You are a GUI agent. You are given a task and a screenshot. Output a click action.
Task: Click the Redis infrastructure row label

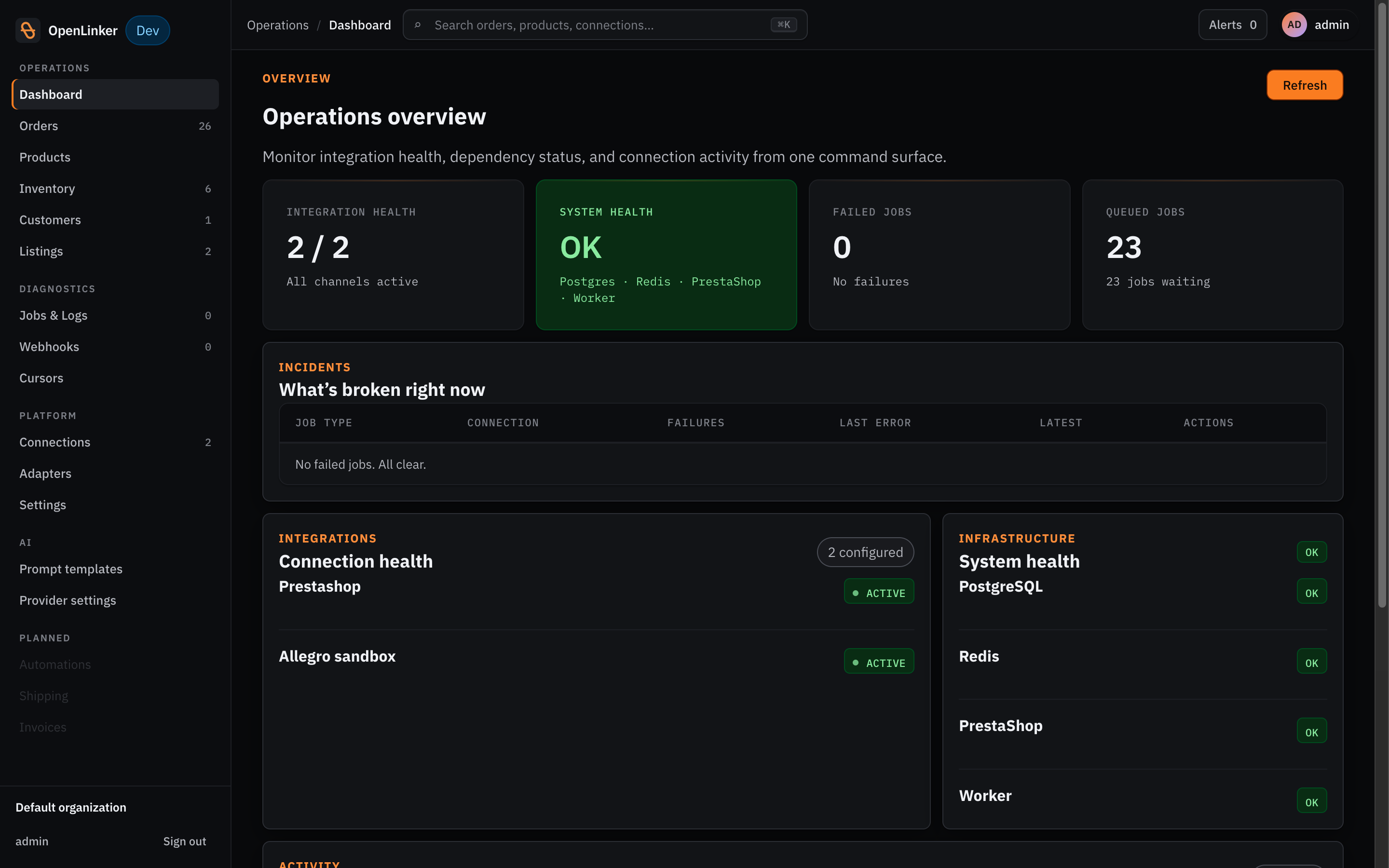tap(979, 656)
